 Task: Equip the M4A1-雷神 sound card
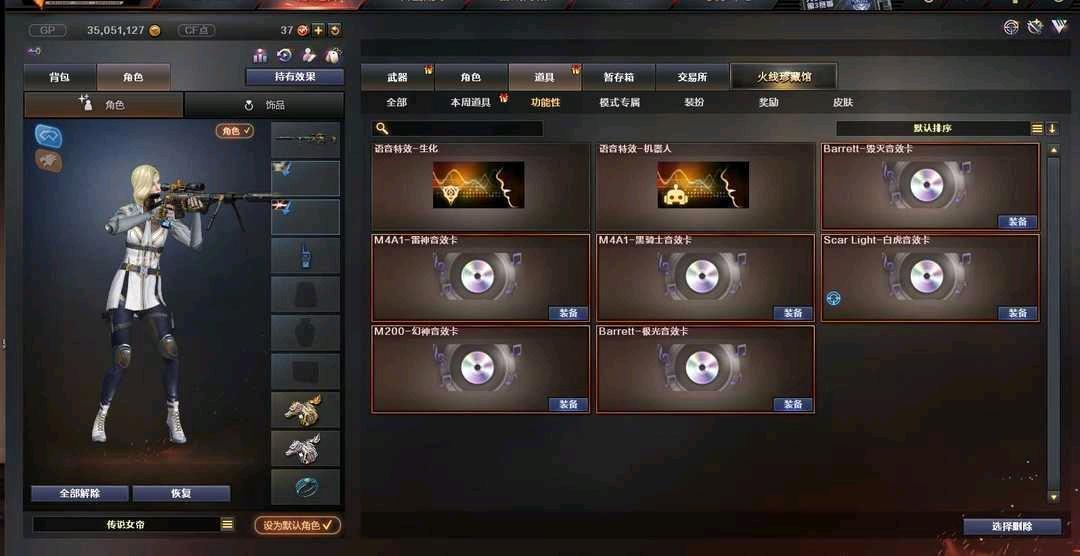[x=568, y=313]
